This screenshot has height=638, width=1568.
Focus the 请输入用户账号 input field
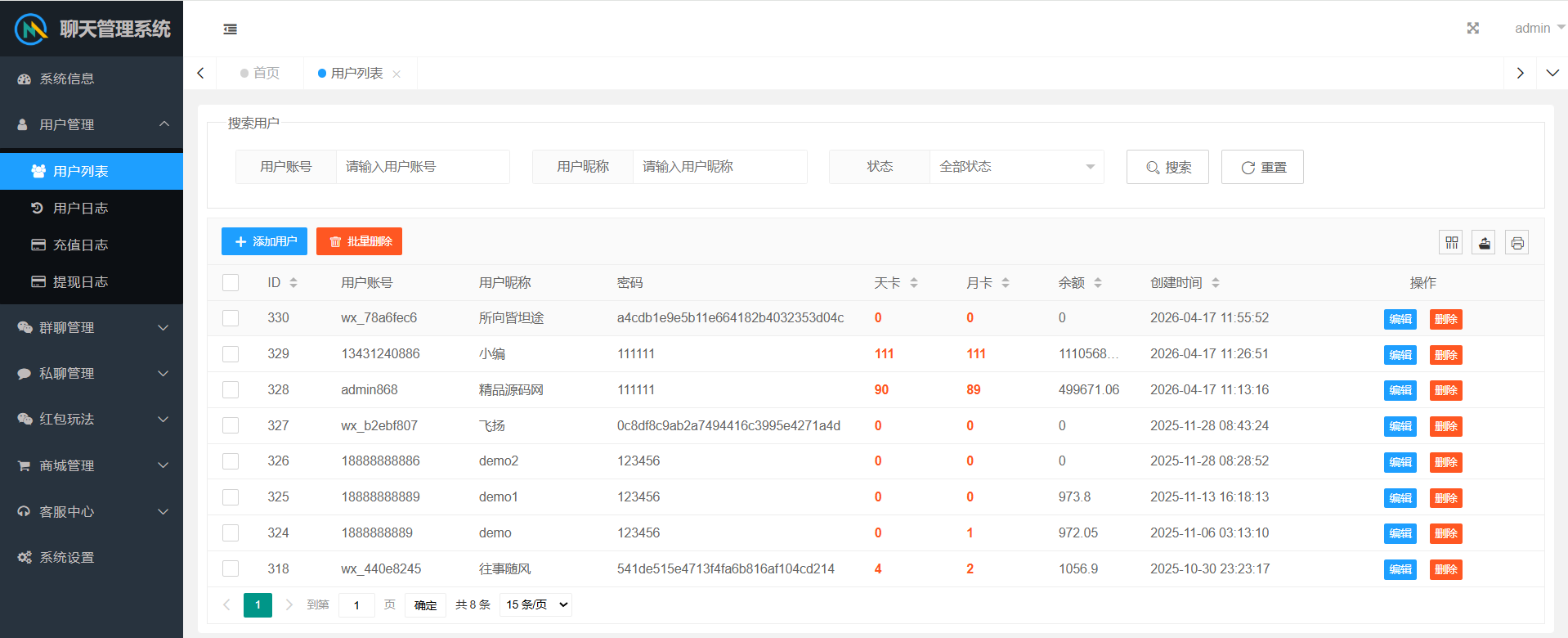tap(422, 167)
